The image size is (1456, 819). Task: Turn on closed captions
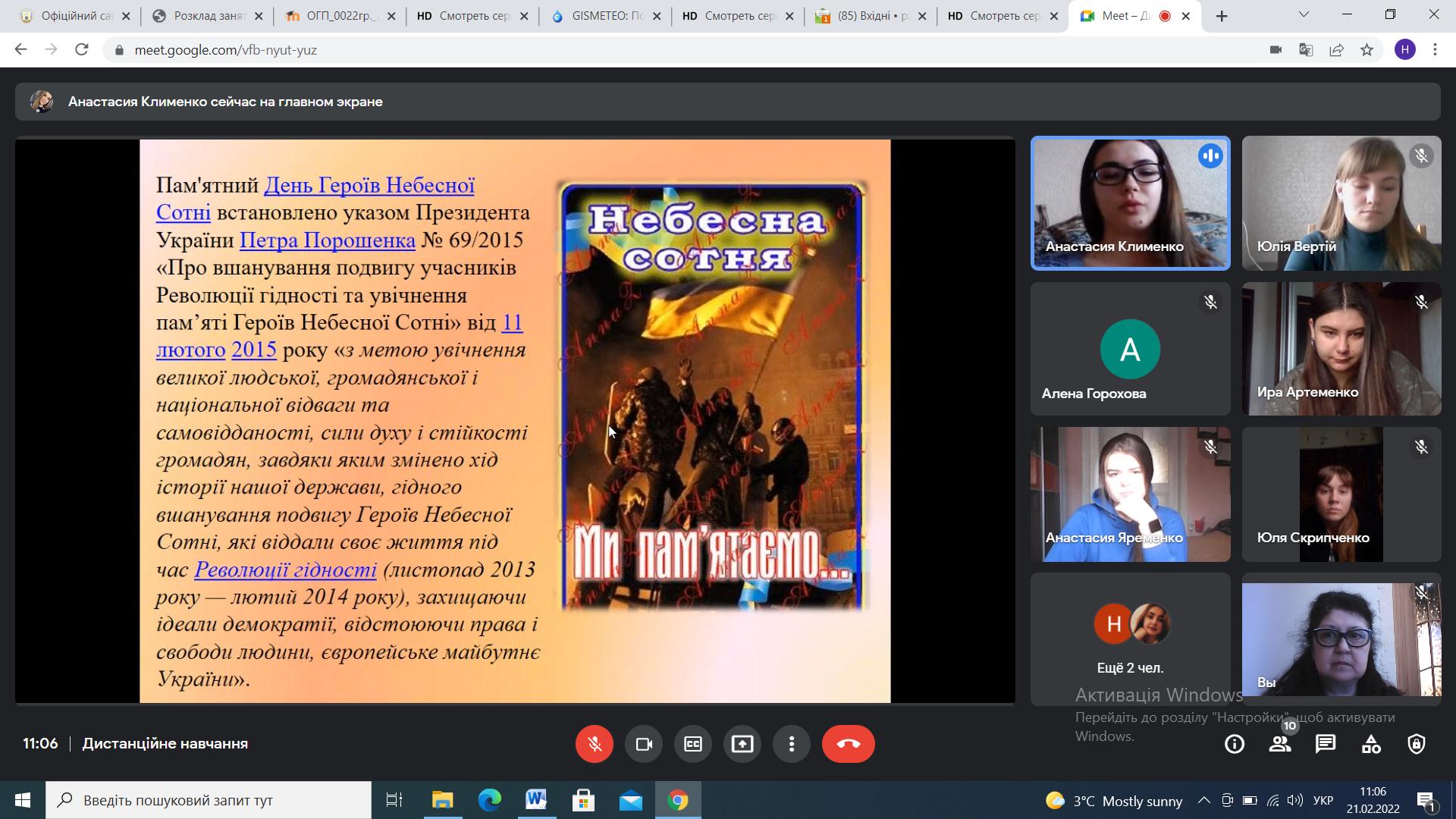[693, 744]
